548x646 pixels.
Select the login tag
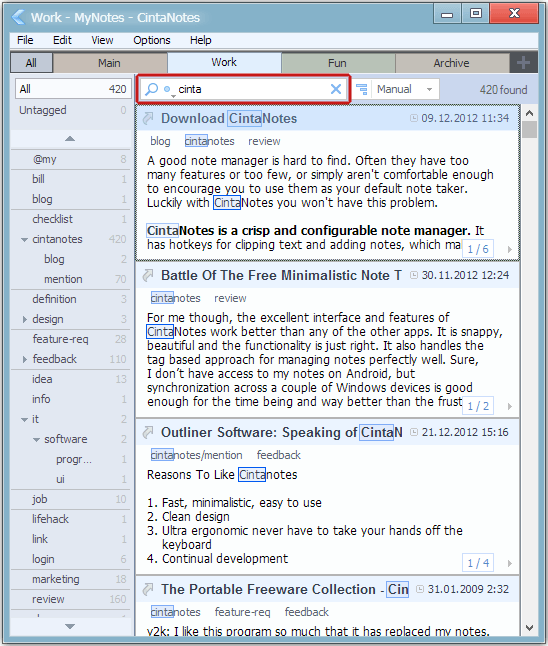(x=71, y=559)
